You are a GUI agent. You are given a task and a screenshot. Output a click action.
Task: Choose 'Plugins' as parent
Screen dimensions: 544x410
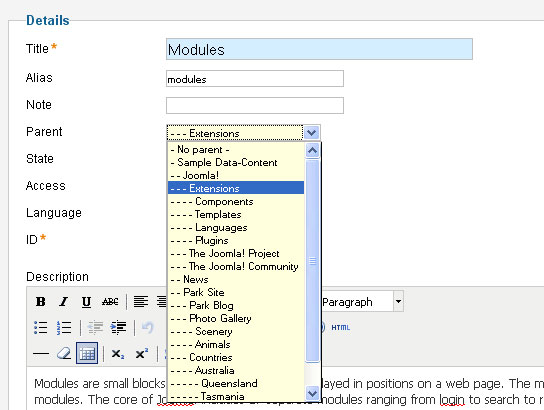[236, 240]
